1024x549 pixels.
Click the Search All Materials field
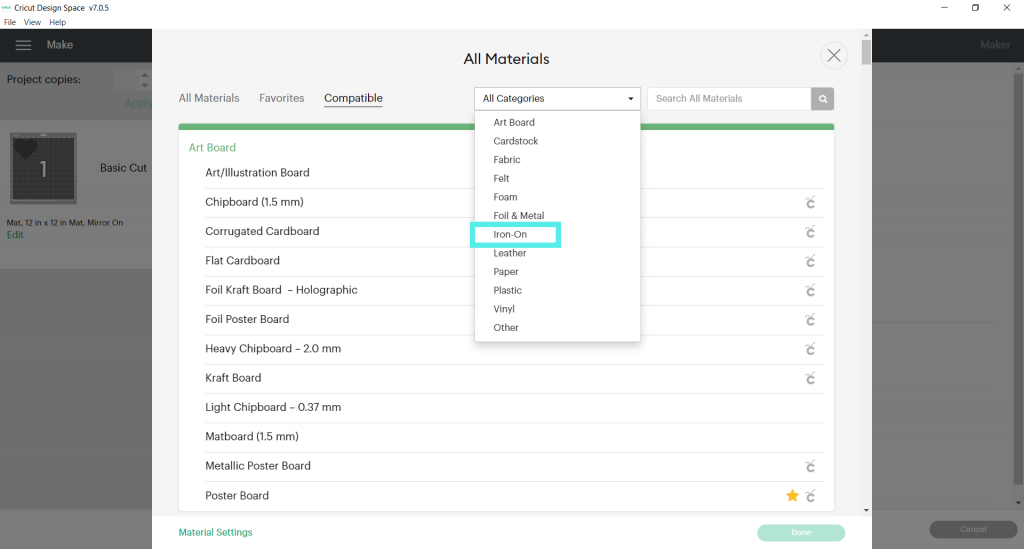click(x=728, y=99)
